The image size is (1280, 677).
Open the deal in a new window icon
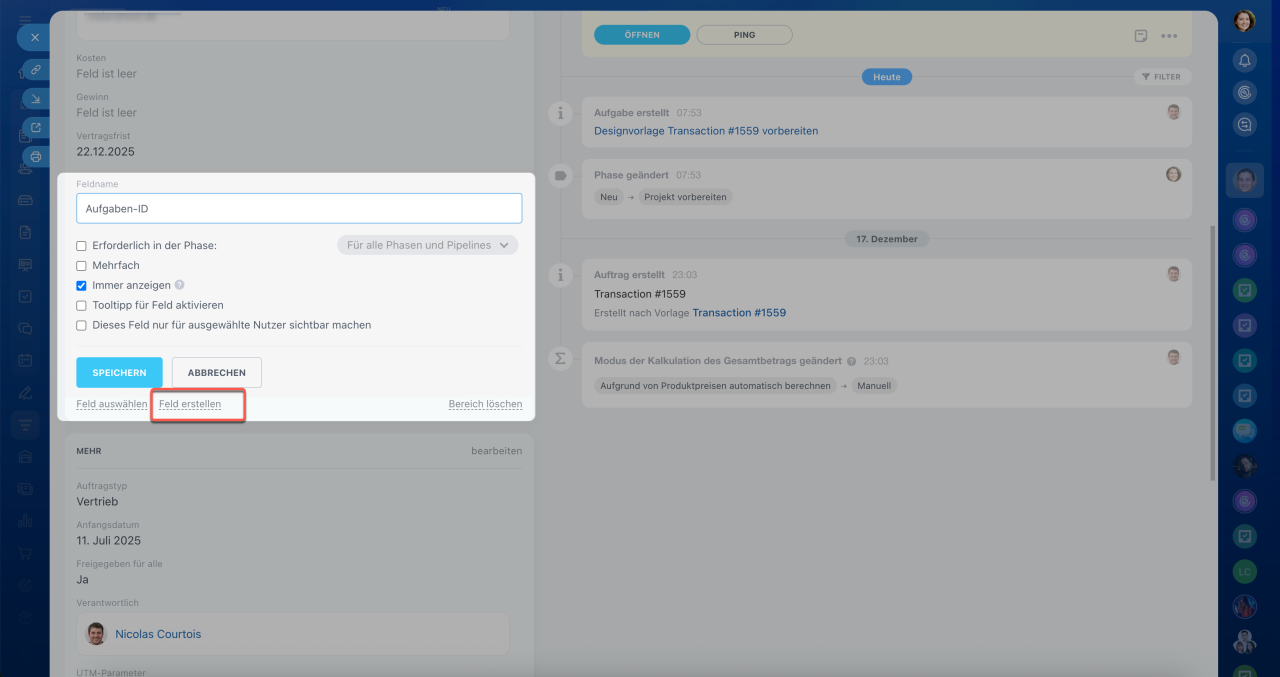click(x=36, y=128)
